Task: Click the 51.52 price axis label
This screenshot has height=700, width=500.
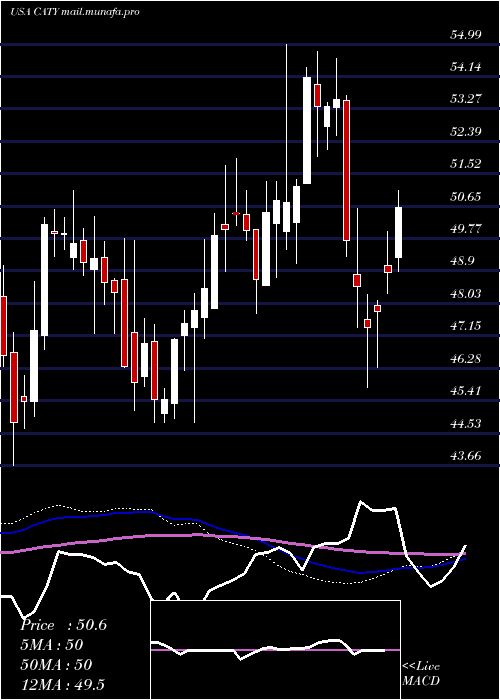Action: tap(466, 164)
